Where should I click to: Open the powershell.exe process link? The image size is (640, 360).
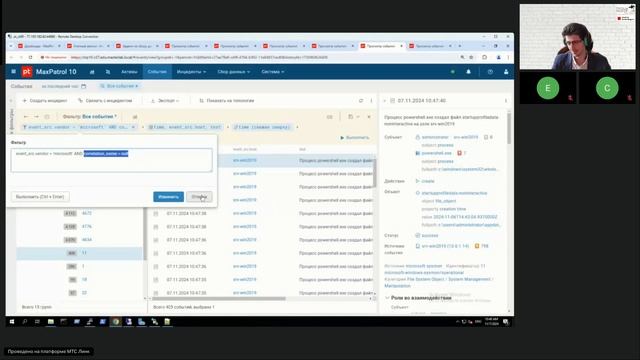436,153
